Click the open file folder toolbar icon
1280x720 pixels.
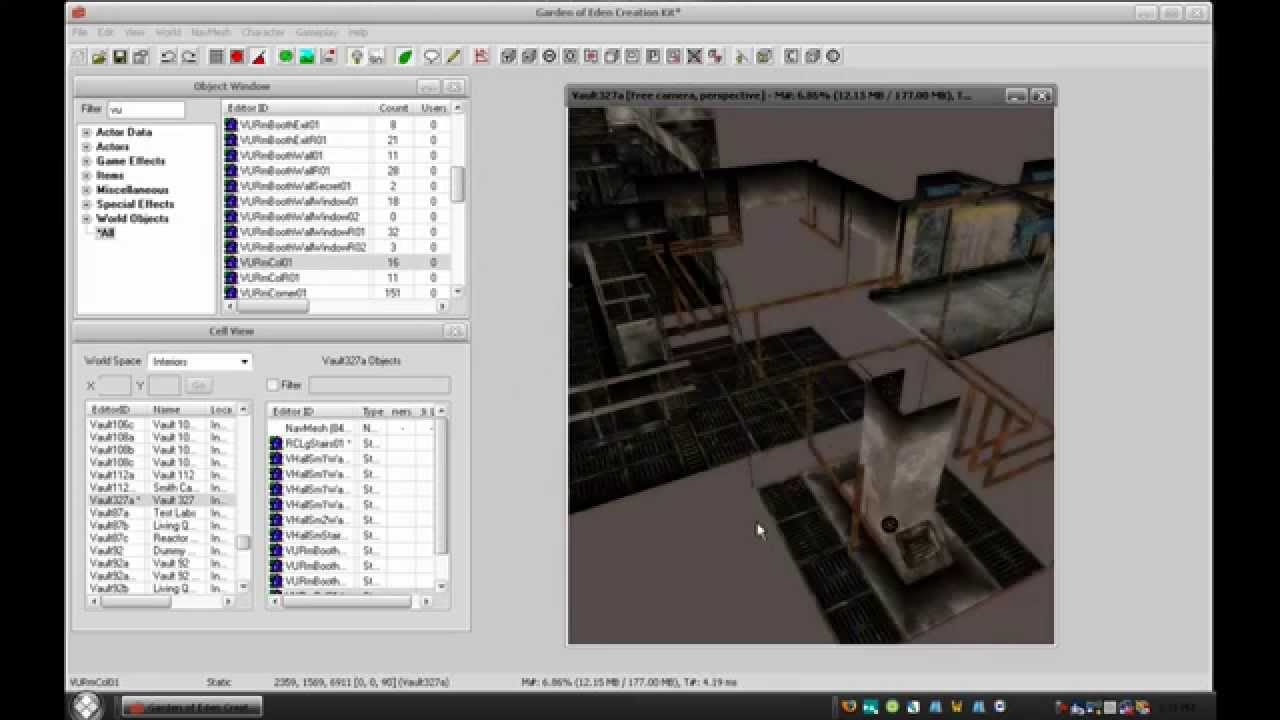click(x=99, y=57)
